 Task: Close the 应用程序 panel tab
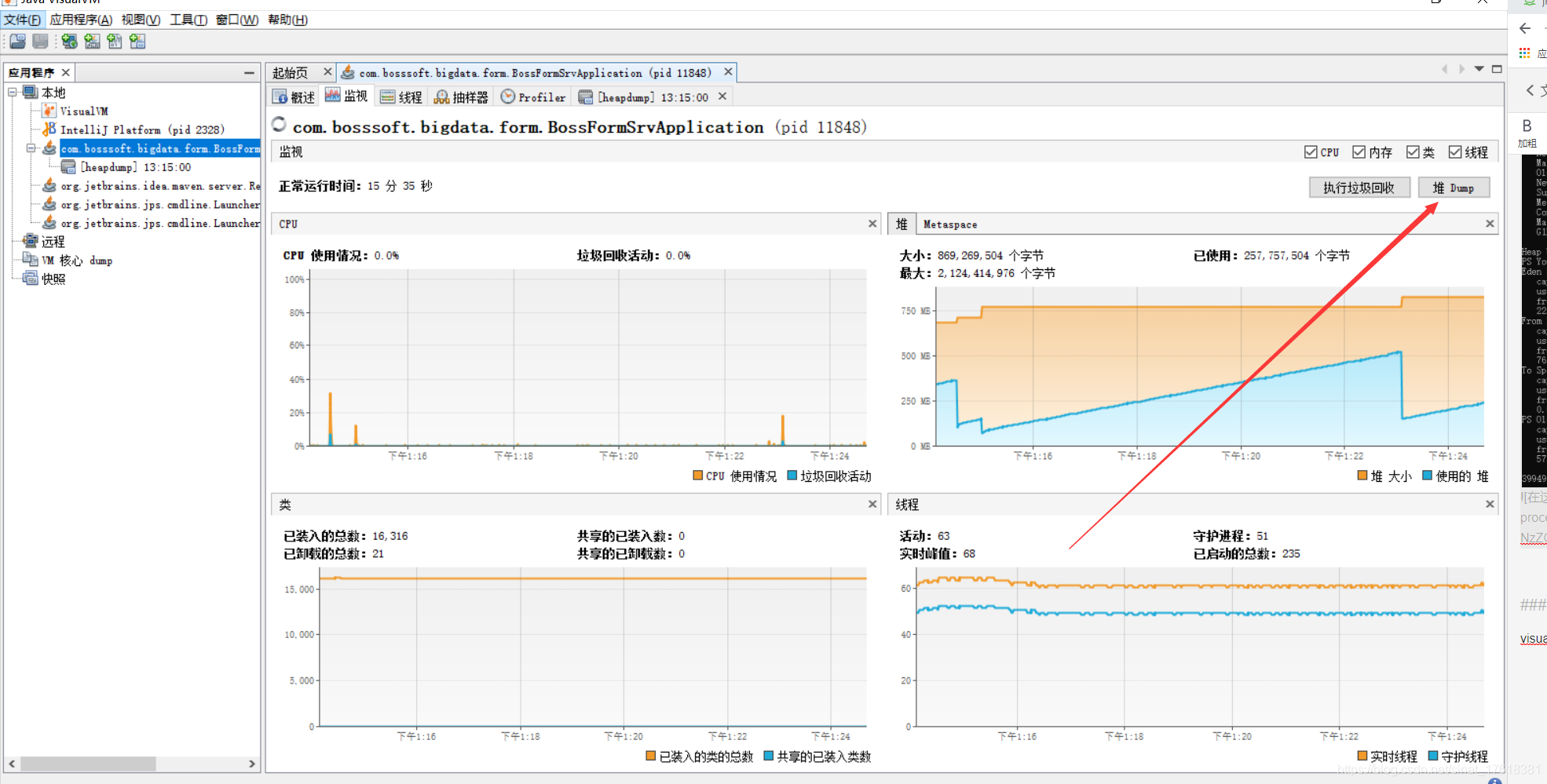coord(66,72)
